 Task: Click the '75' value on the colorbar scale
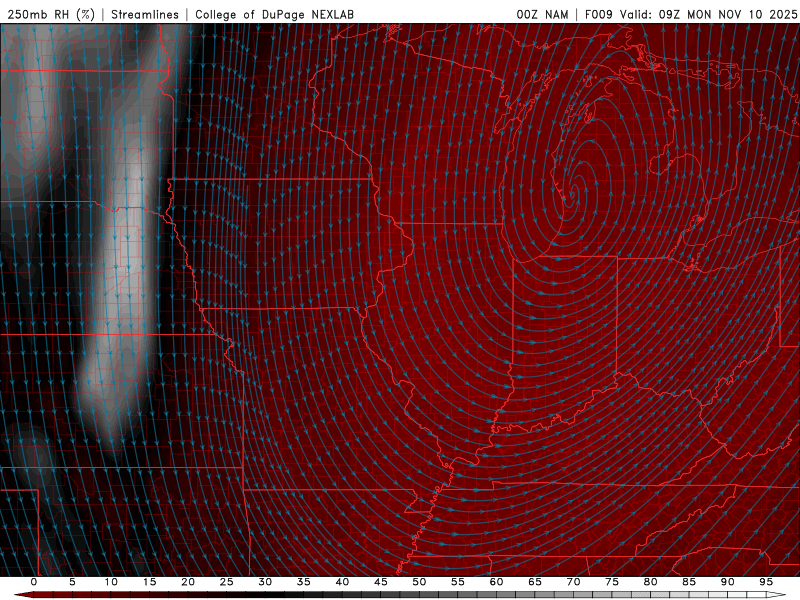612,582
